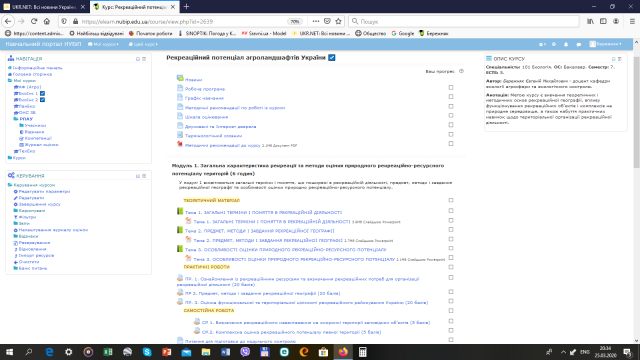Image resolution: width=640 pixels, height=360 pixels.
Task: Open the SINOPTIK bookmark
Action: point(207,33)
